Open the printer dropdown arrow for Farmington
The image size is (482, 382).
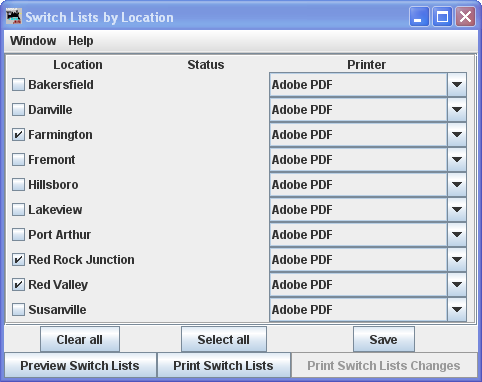pyautogui.click(x=457, y=135)
